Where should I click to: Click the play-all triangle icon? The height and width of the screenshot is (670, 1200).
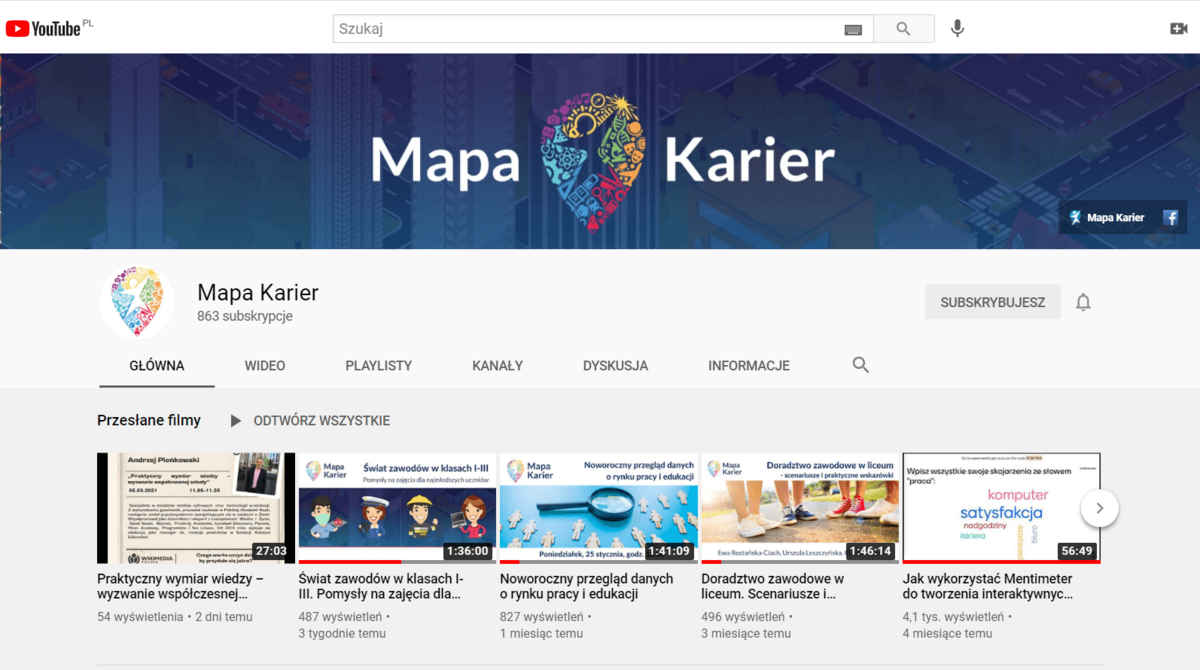tap(236, 421)
